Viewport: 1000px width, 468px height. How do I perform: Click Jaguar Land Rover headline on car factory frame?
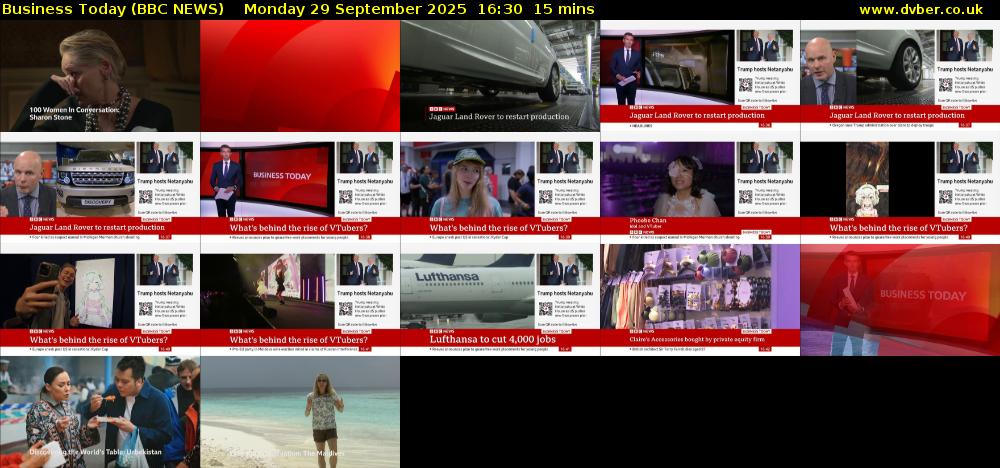click(x=499, y=117)
